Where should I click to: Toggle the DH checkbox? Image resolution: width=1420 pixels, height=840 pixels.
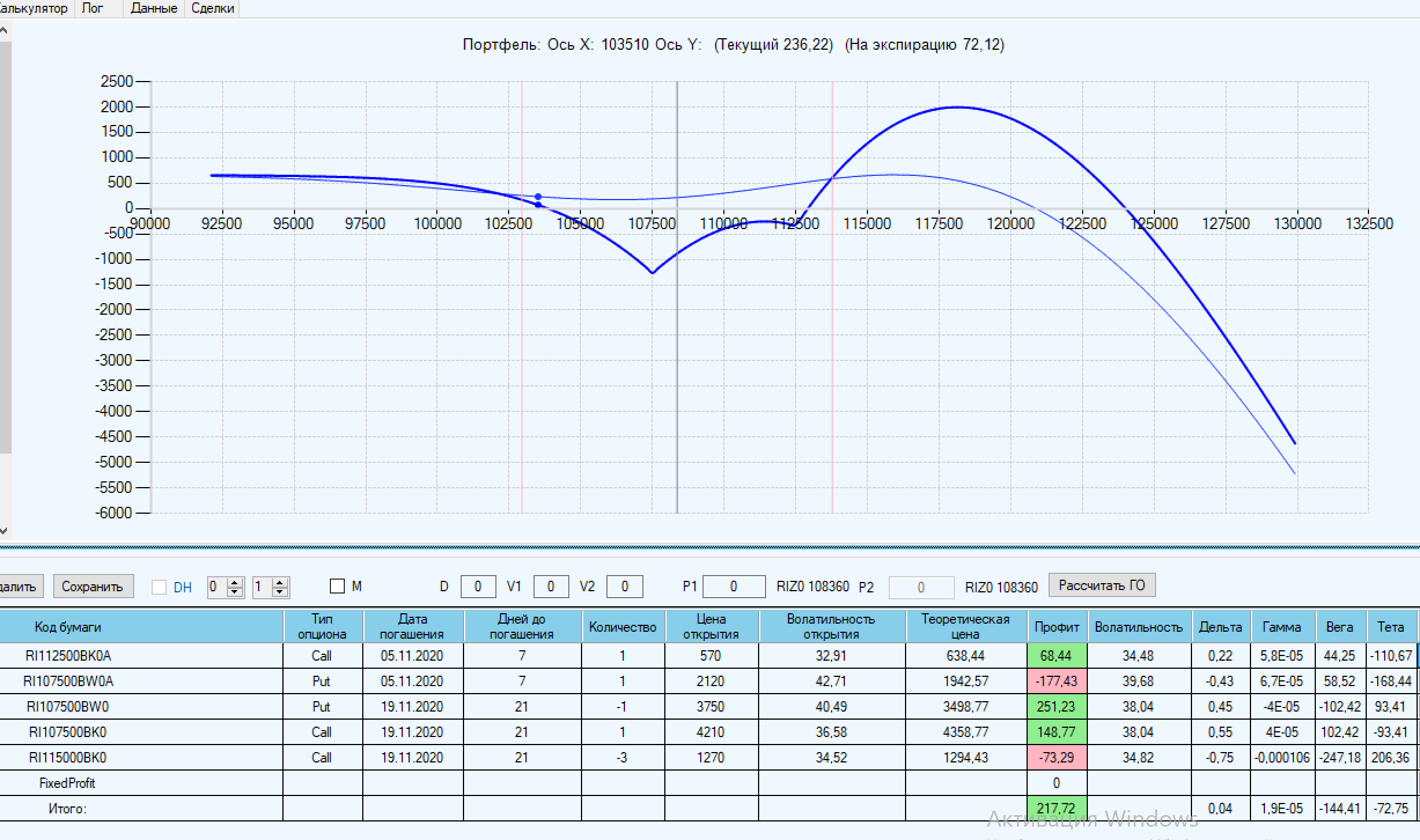pyautogui.click(x=159, y=587)
